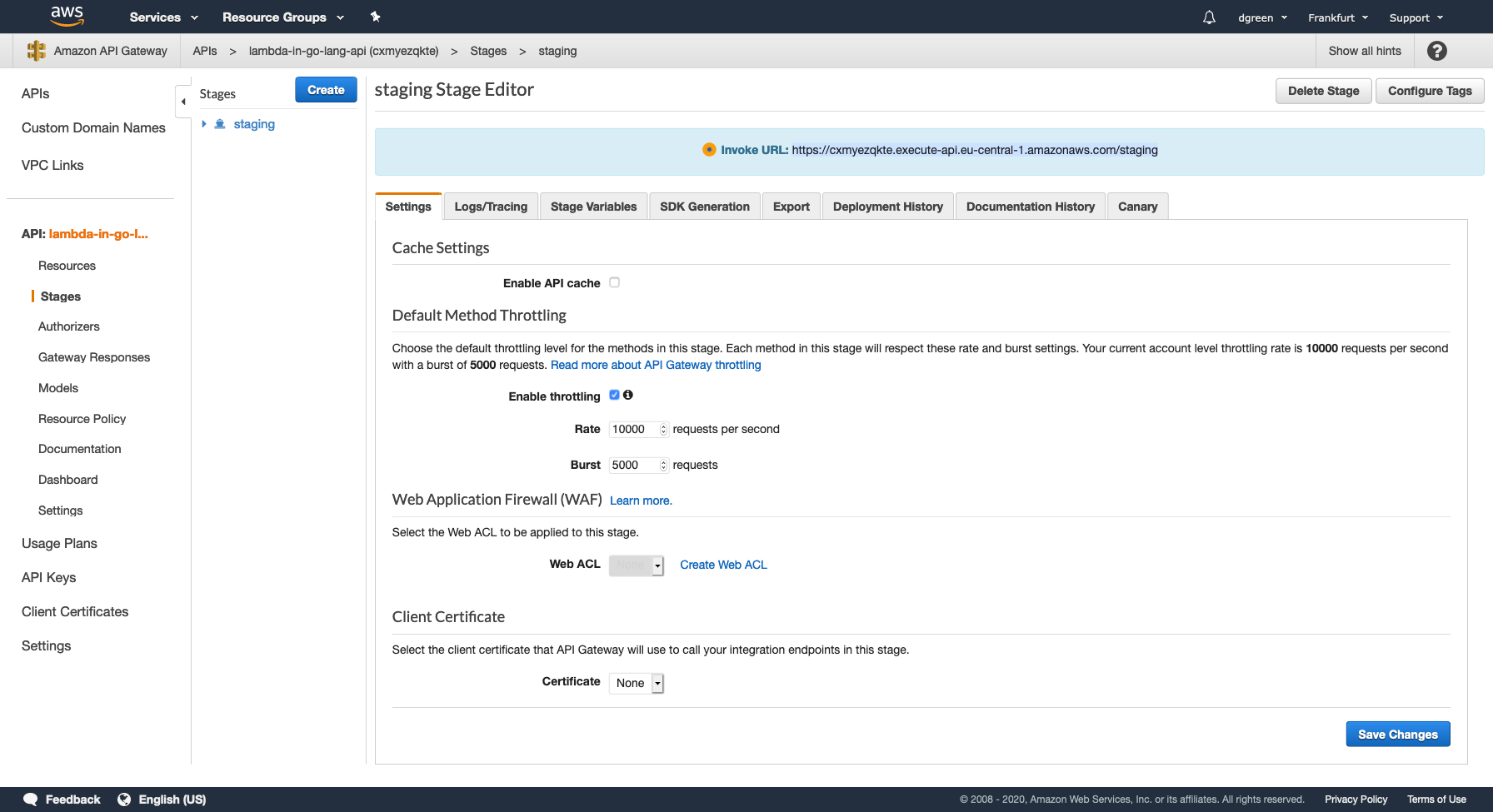
Task: Select the Settings tab
Action: [x=408, y=207]
